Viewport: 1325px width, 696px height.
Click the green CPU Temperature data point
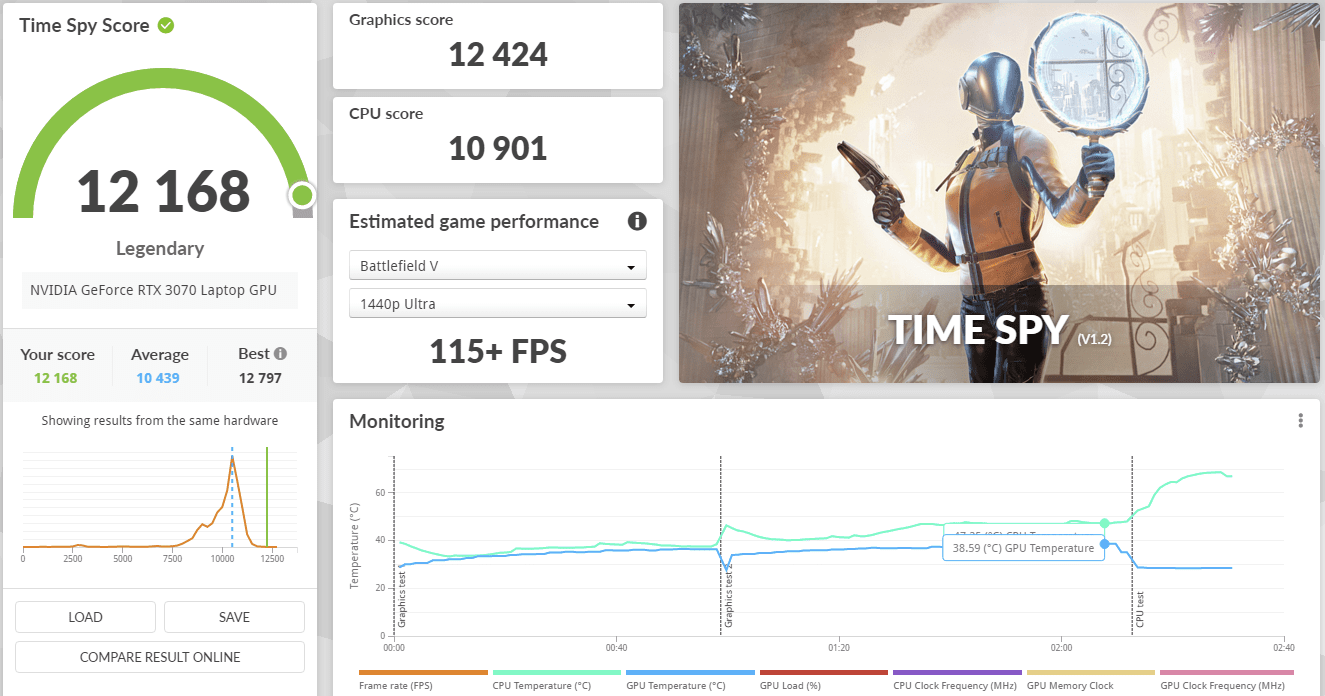[x=1105, y=523]
